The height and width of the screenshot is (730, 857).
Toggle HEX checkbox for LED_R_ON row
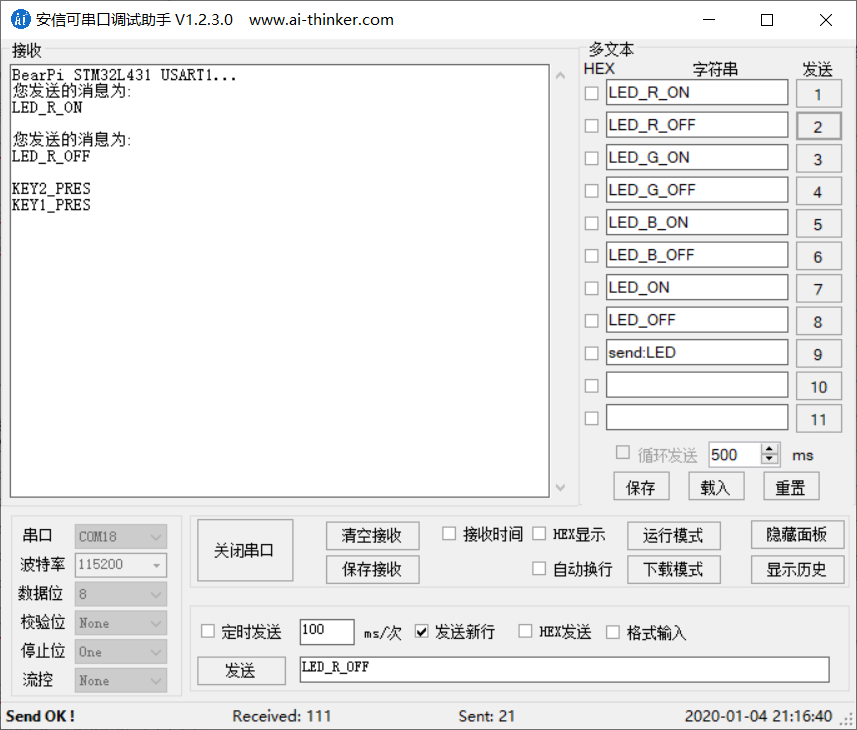pos(591,93)
